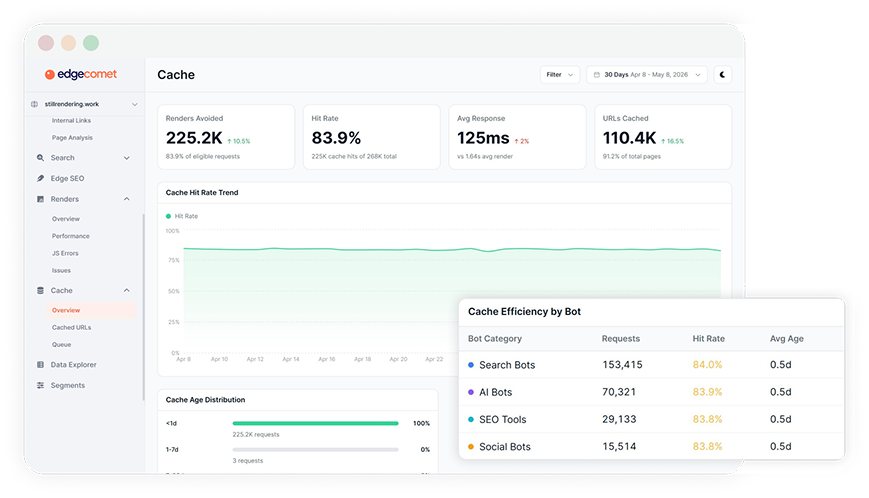The image size is (869, 498).
Task: Expand the Search section chevron
Action: [126, 158]
